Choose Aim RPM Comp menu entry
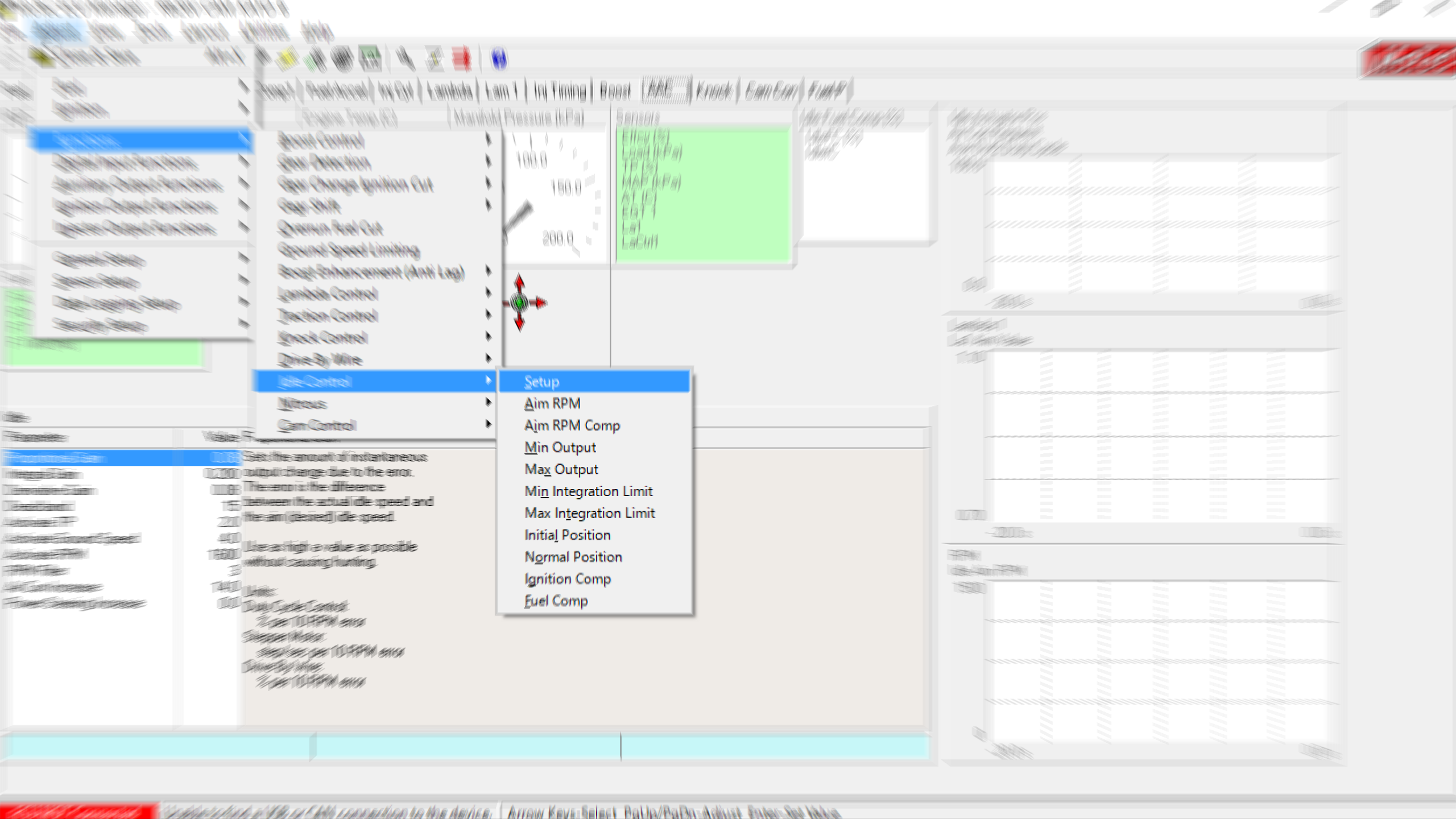1456x819 pixels. click(x=572, y=425)
